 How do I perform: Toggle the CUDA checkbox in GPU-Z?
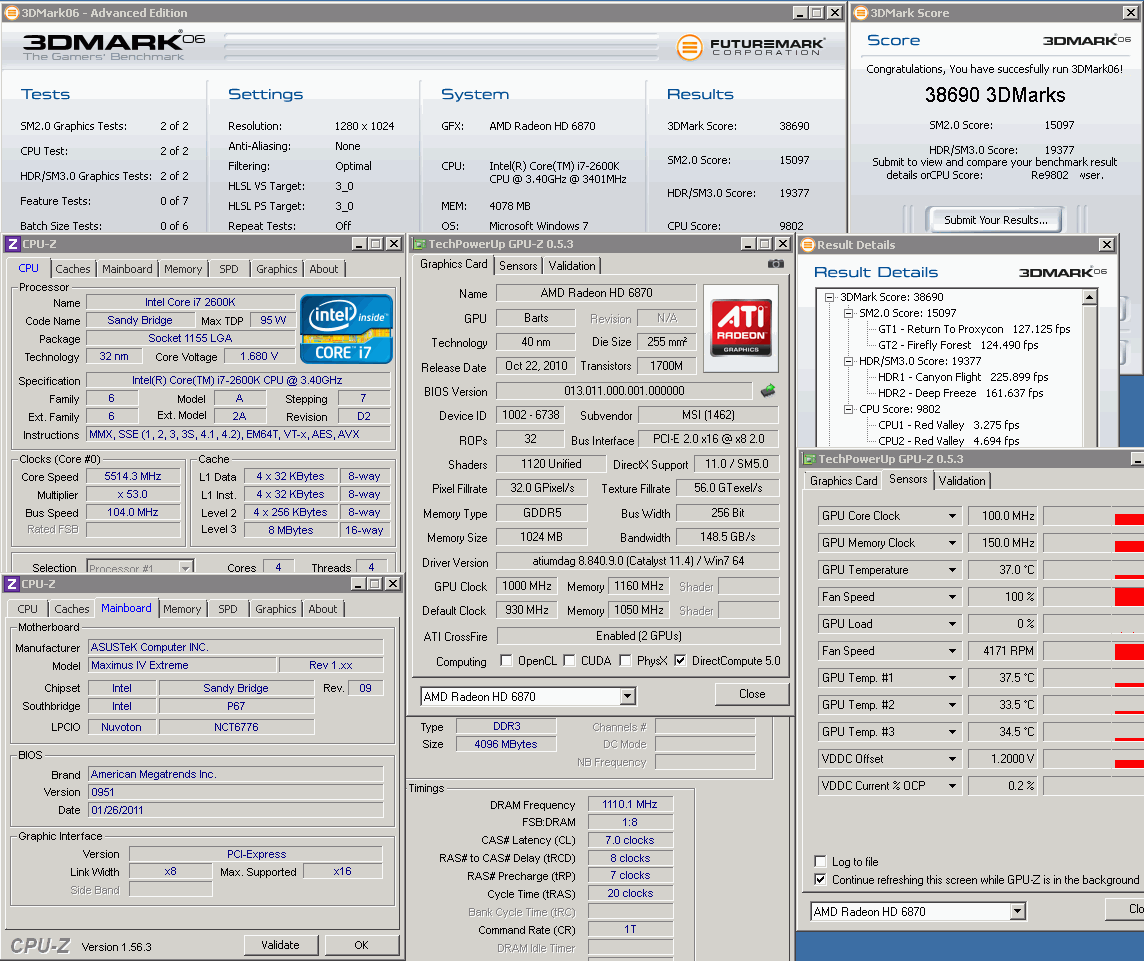tap(570, 660)
